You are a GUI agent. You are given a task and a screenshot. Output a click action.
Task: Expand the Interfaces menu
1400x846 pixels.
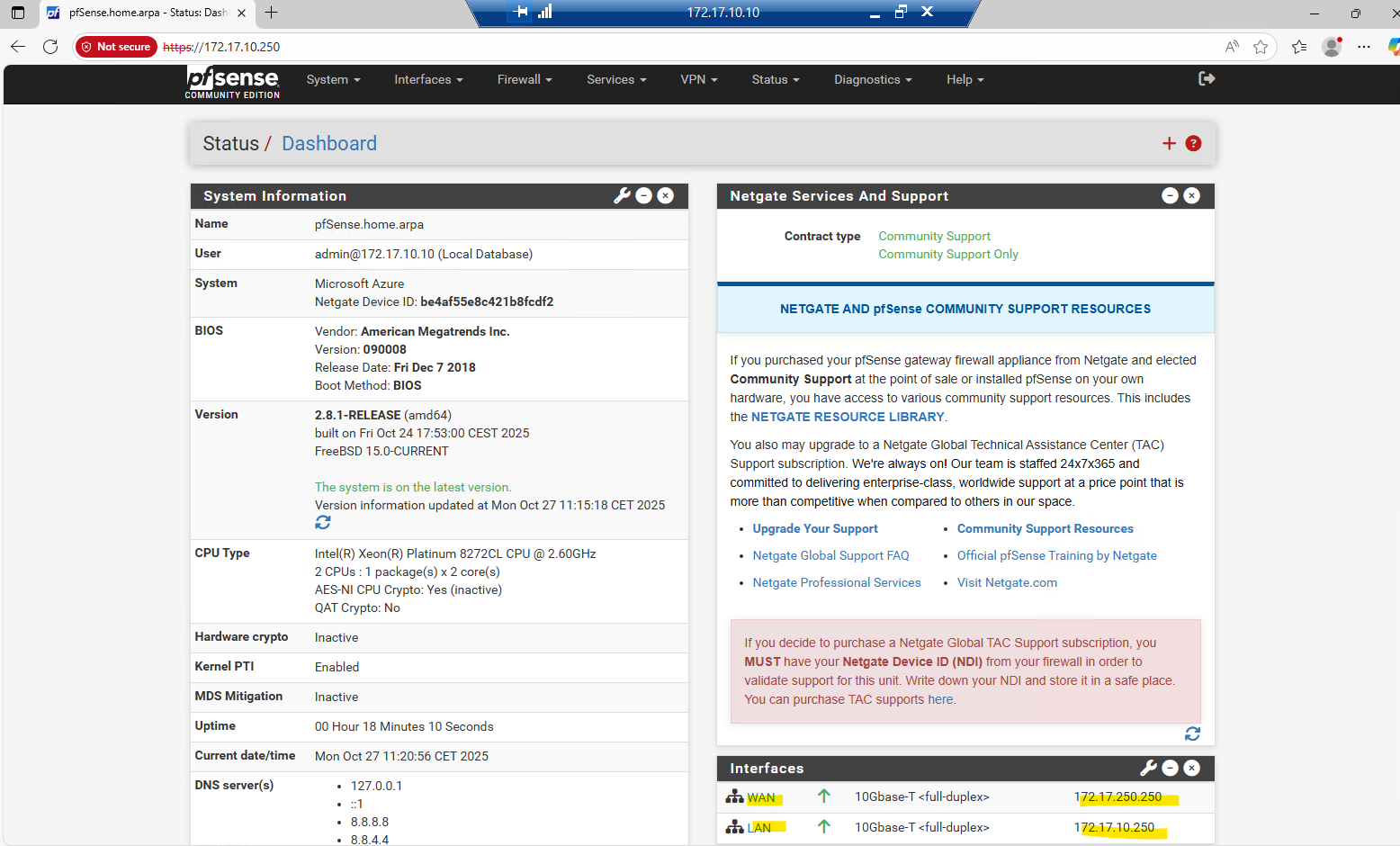[x=428, y=79]
